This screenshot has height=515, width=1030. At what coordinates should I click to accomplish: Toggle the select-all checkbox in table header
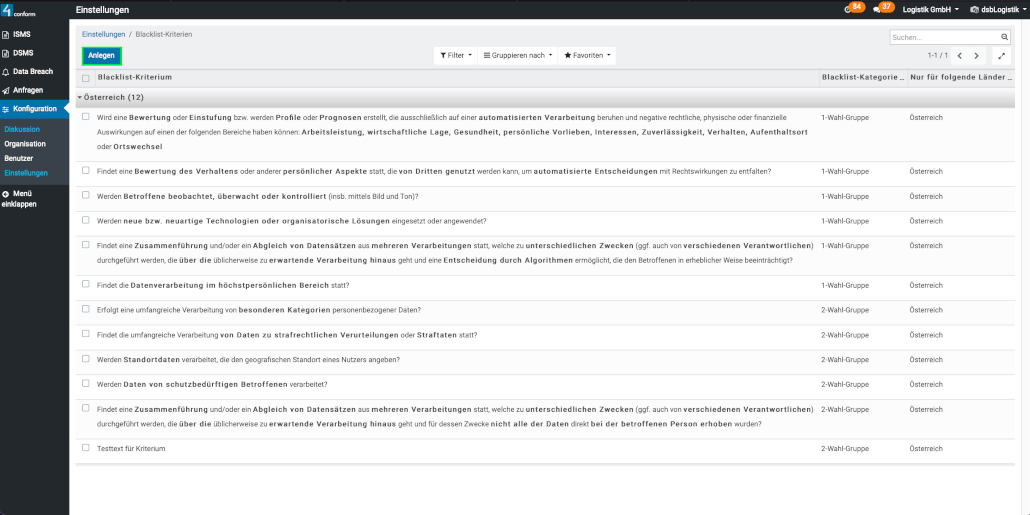[85, 77]
